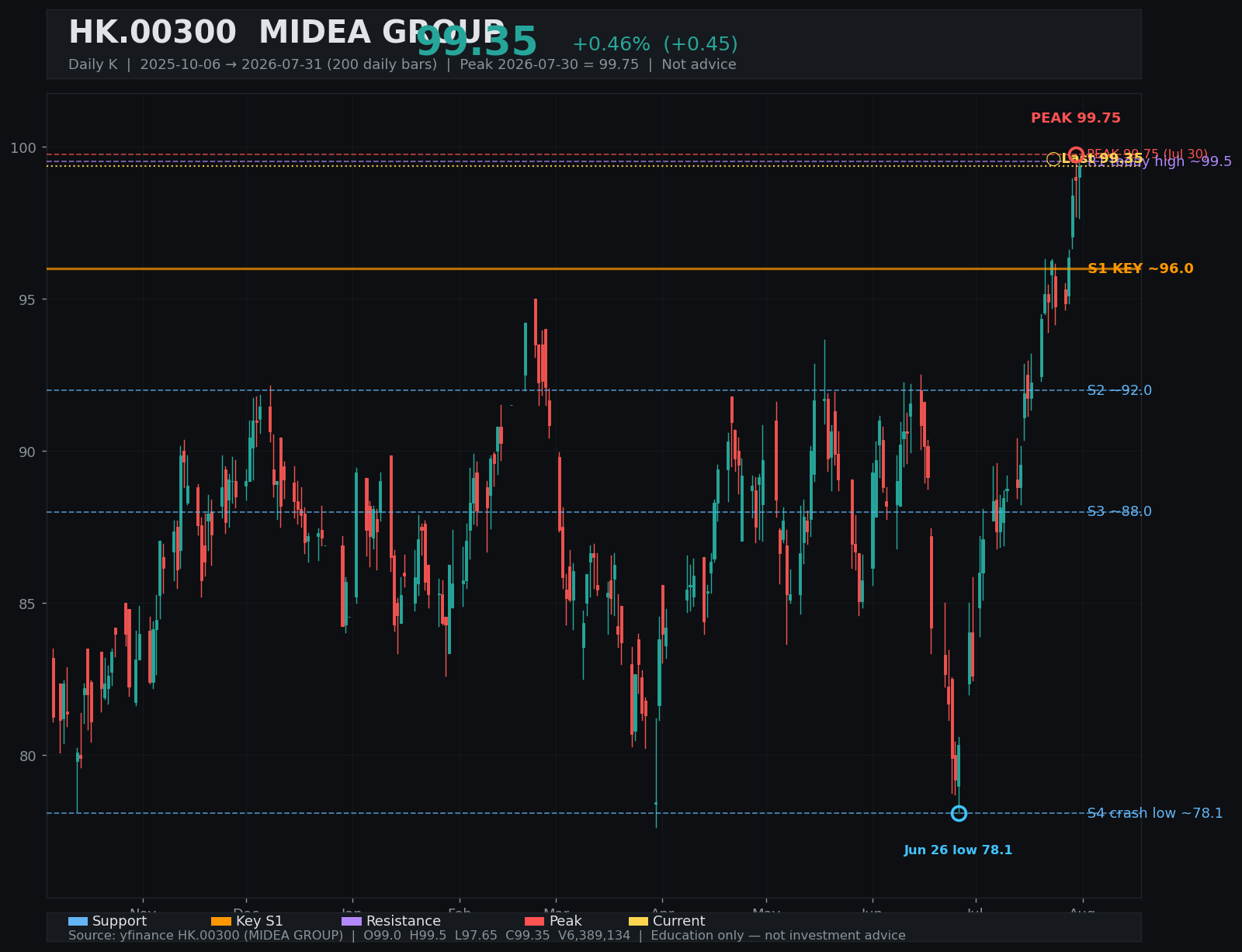
Task: Click the 'Support' legend label
Action: pyautogui.click(x=120, y=922)
